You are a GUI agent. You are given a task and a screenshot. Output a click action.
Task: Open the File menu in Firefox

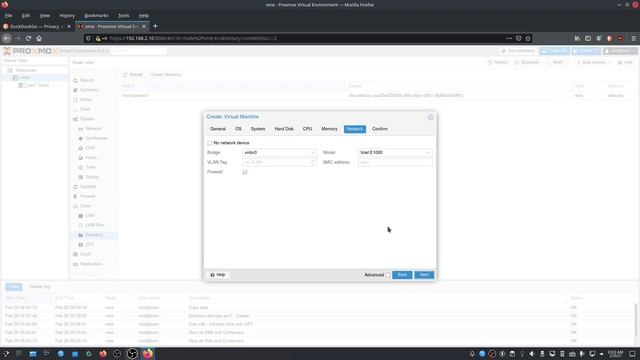[8, 16]
